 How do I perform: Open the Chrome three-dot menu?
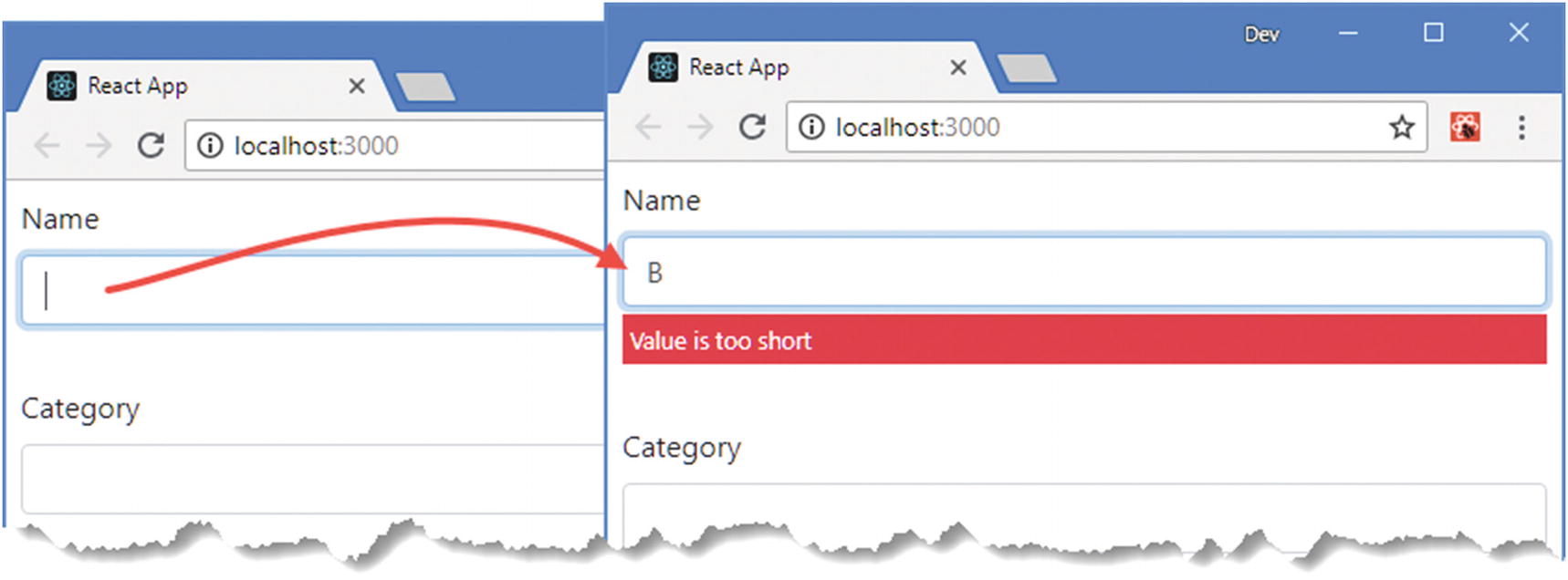tap(1521, 127)
